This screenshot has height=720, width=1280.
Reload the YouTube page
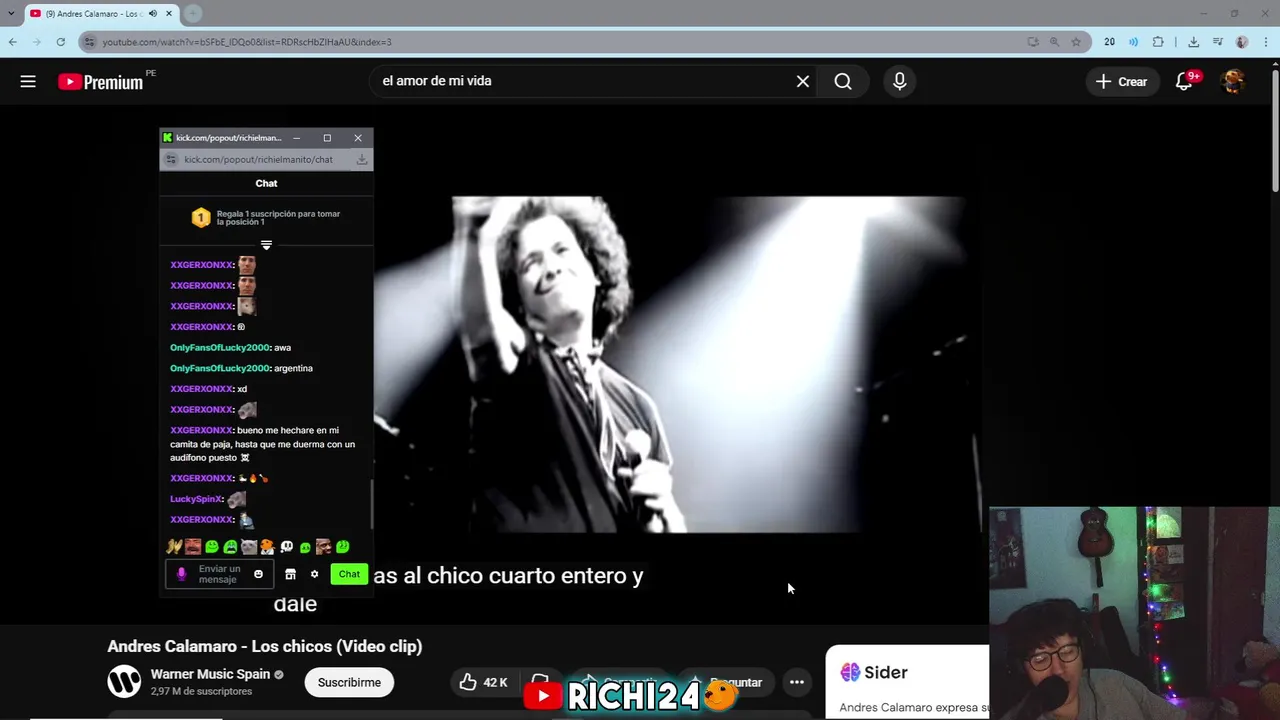tap(61, 42)
